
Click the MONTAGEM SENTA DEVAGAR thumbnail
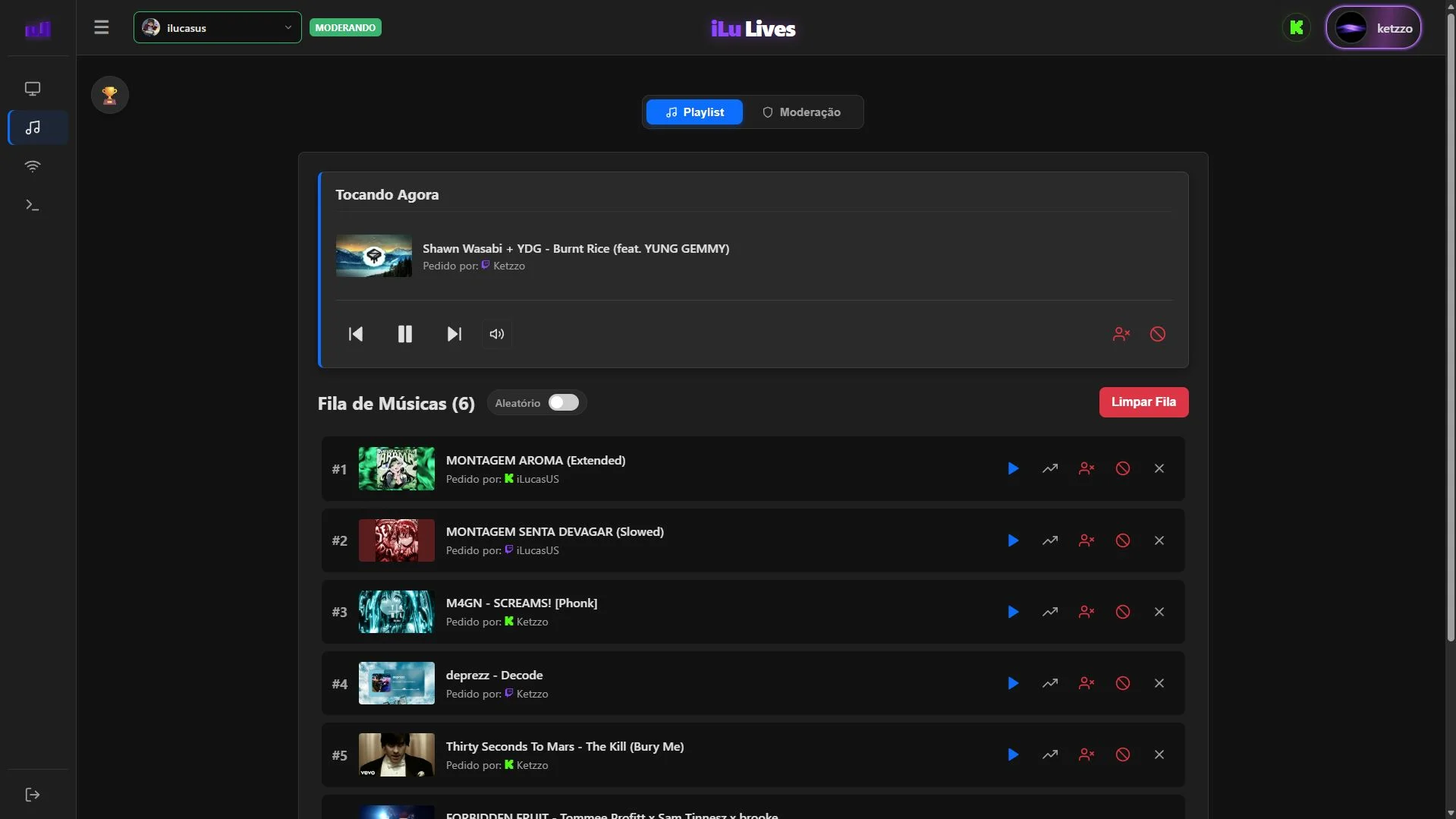pos(397,540)
